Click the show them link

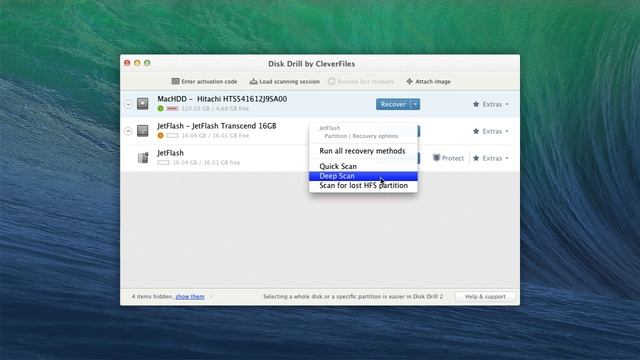pos(190,296)
